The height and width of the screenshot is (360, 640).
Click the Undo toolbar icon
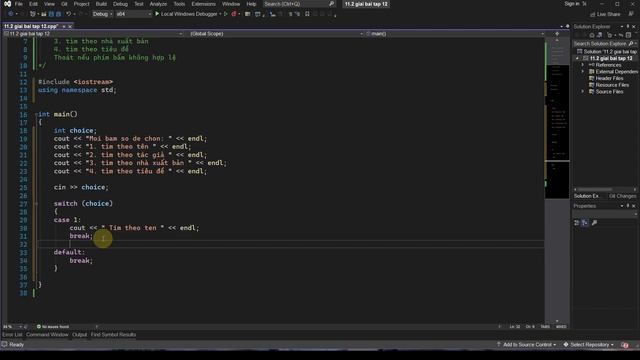click(69, 14)
